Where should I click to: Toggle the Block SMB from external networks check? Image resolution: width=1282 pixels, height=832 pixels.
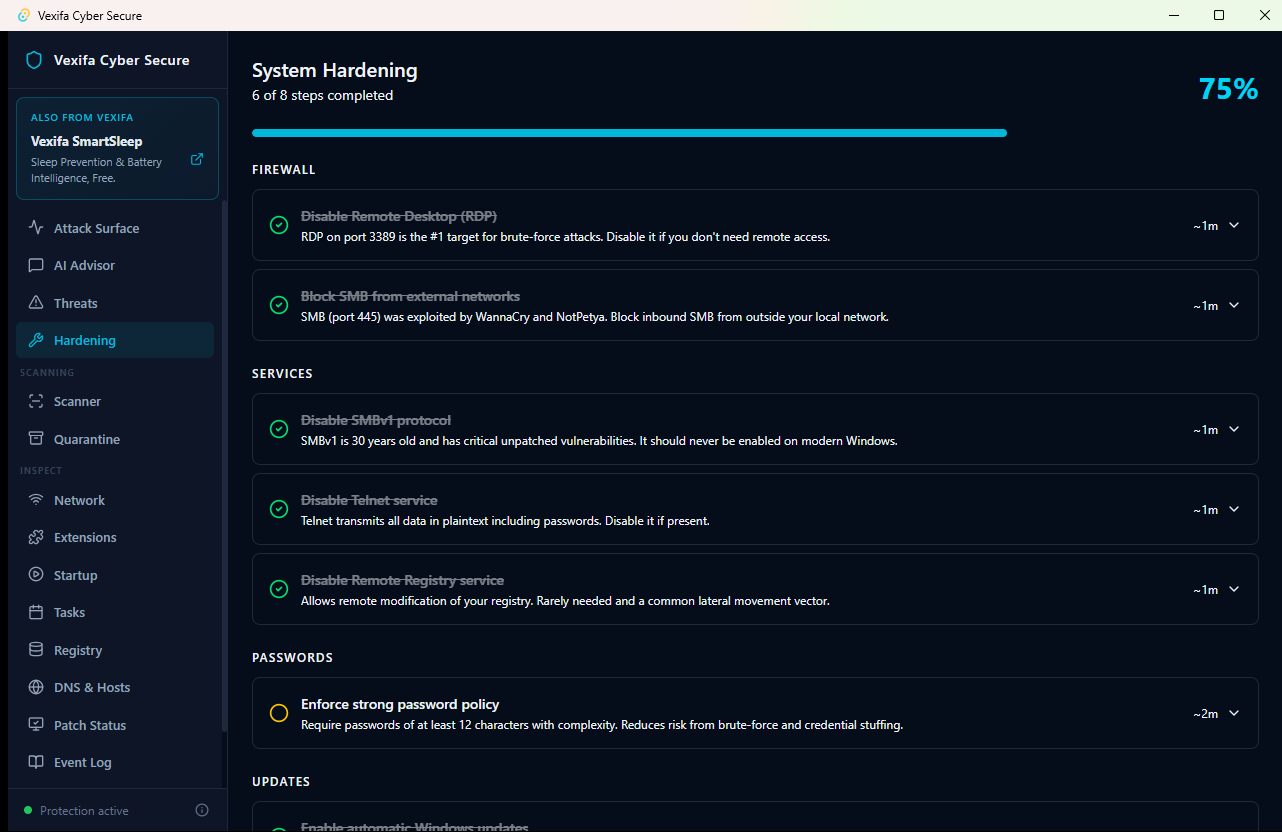tap(279, 305)
